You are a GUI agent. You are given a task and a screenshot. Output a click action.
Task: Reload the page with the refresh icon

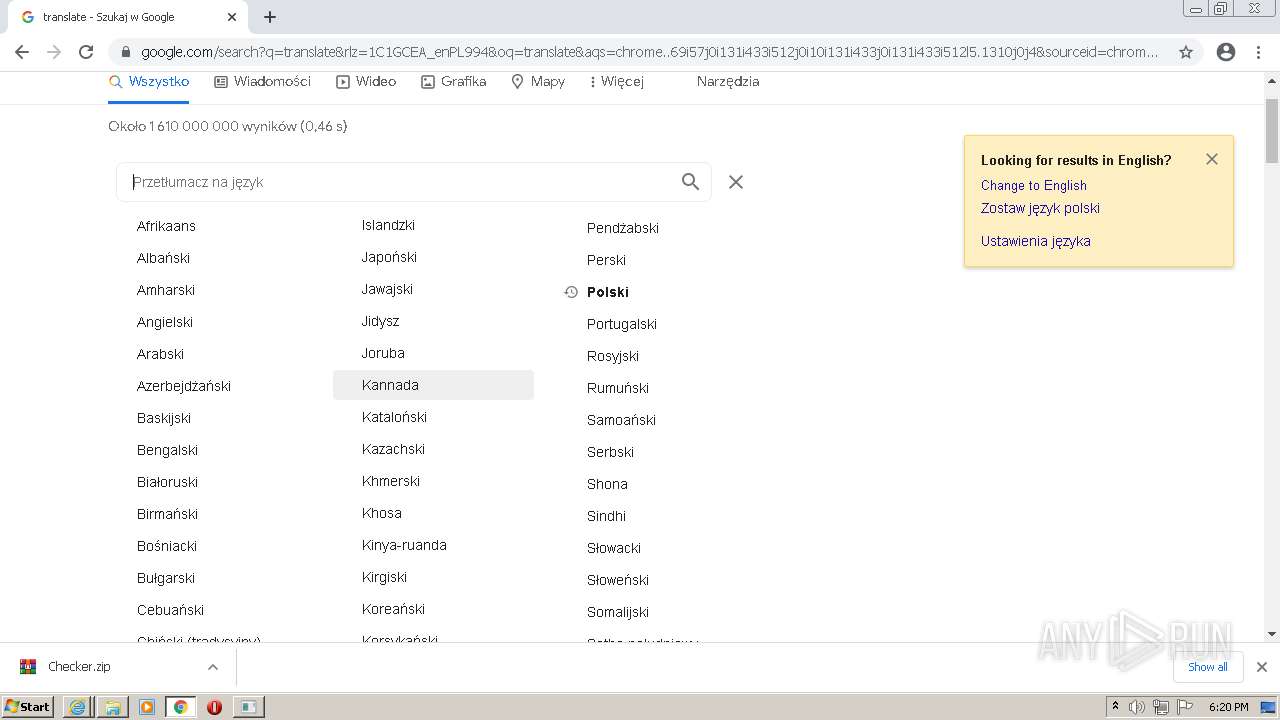click(x=86, y=52)
